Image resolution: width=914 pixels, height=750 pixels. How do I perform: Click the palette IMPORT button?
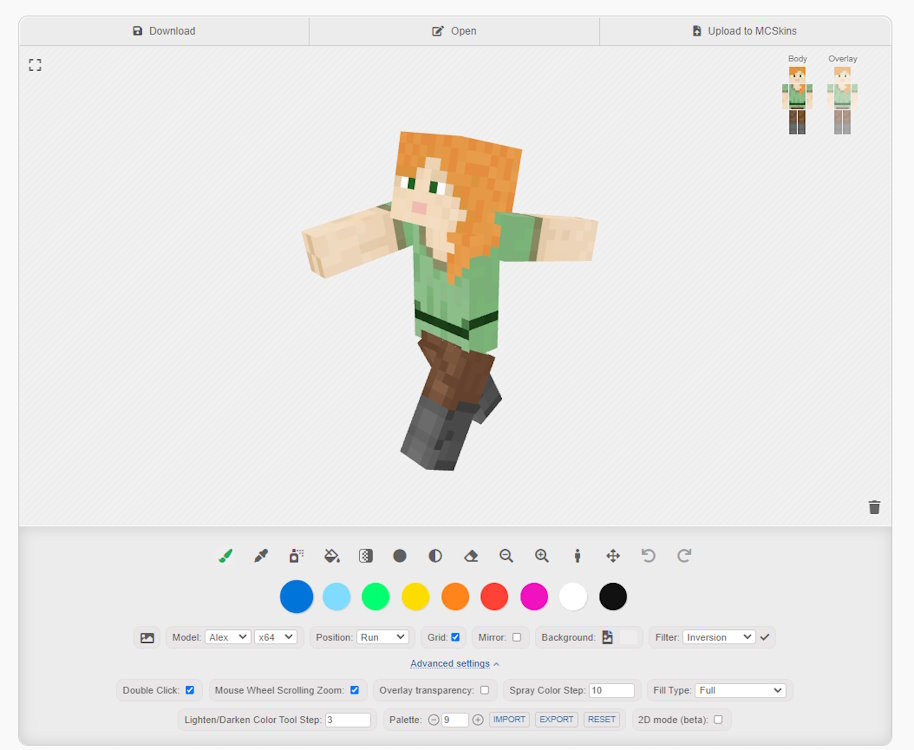click(509, 720)
